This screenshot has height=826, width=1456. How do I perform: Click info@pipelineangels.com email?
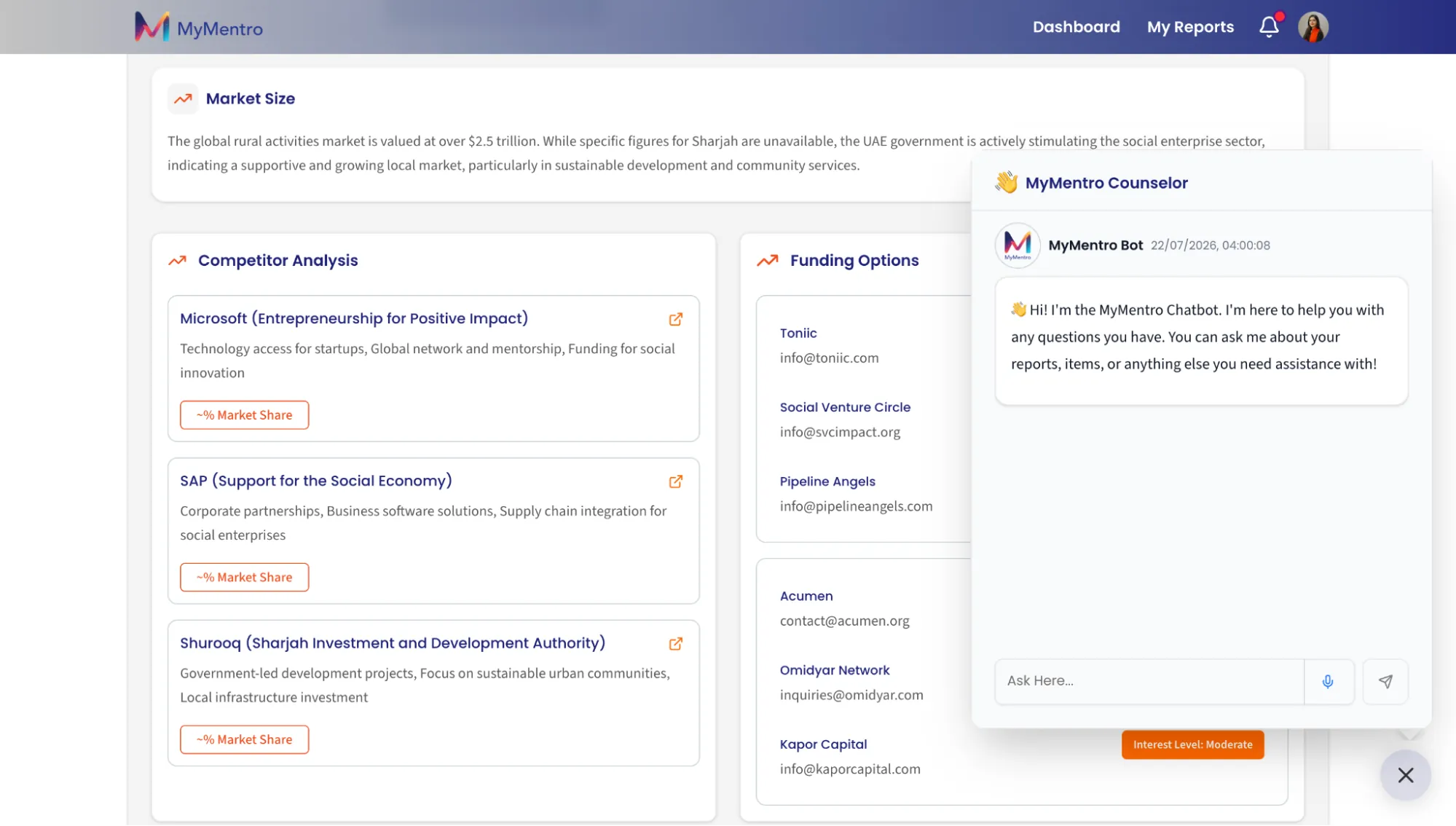(856, 506)
